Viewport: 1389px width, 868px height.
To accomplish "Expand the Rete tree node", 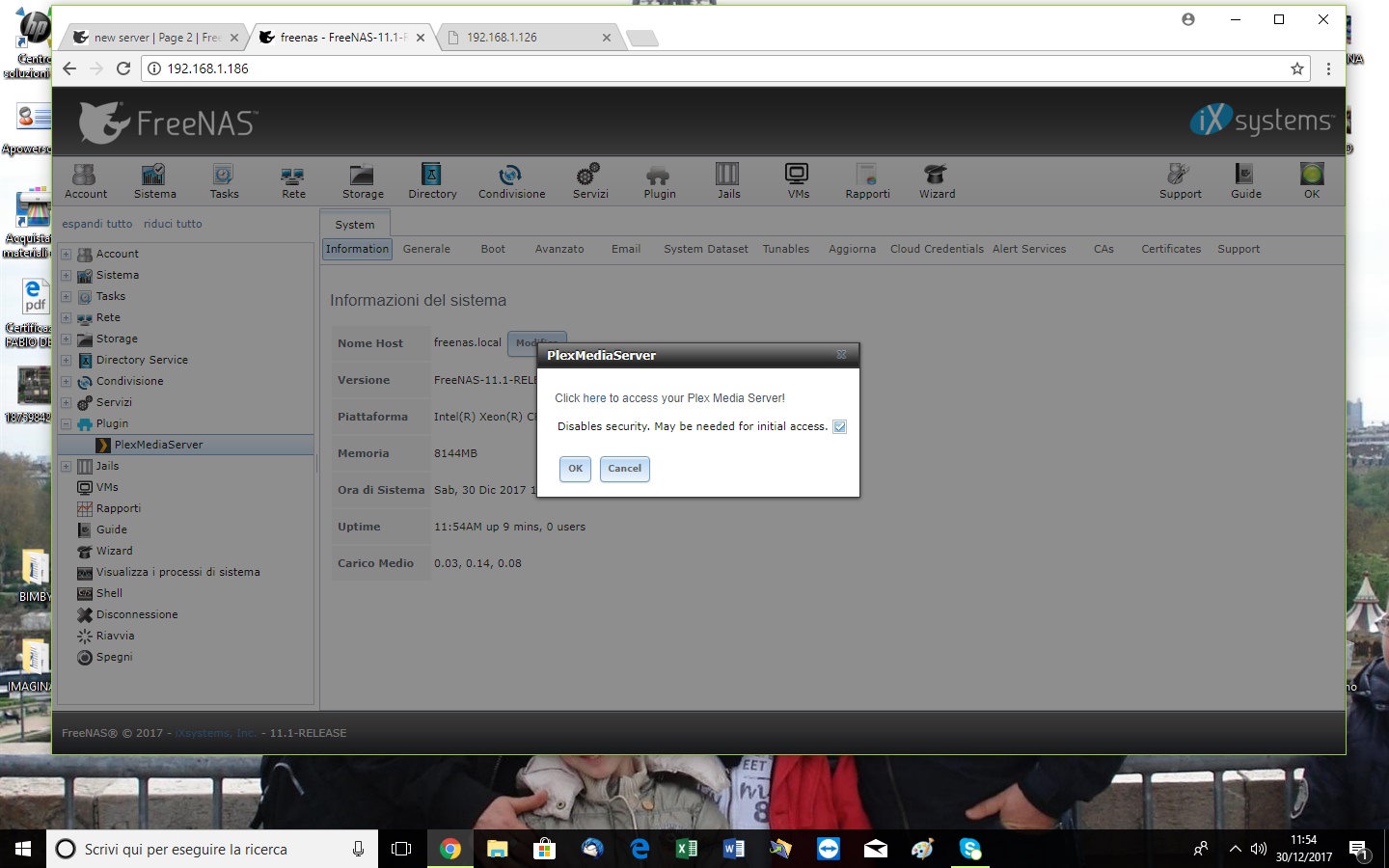I will pos(66,318).
